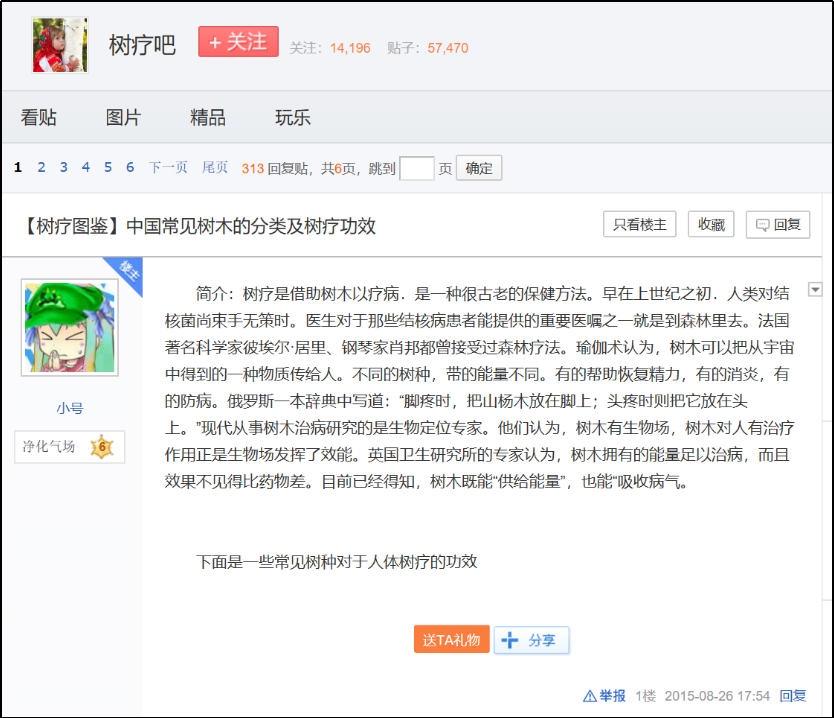Image resolution: width=834 pixels, height=718 pixels.
Task: Click the thread title 【树疗图鉴】
Action: pyautogui.click(x=200, y=226)
